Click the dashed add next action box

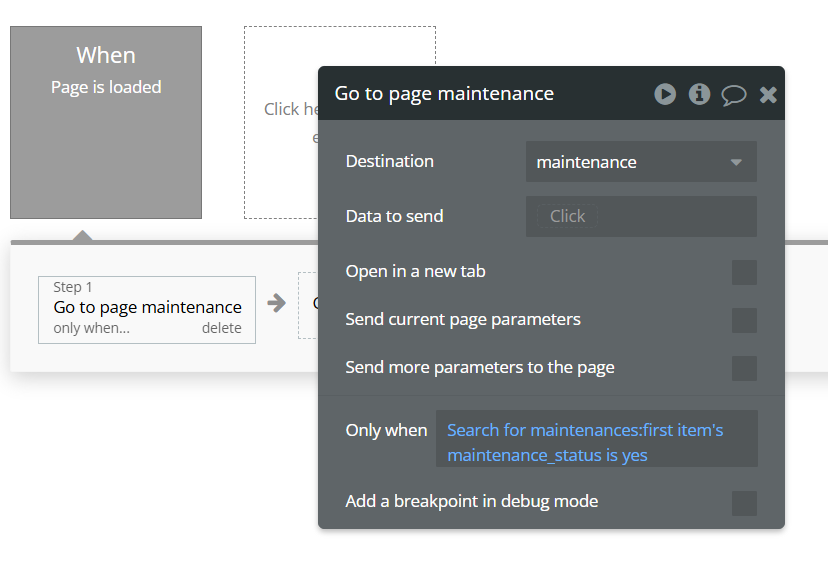(308, 304)
